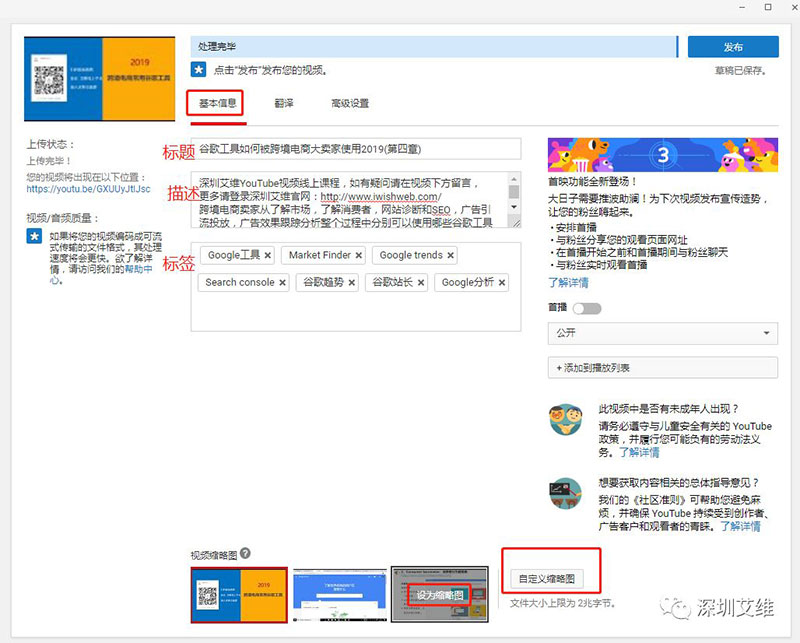Remove the 谷歌趋势 tag

click(x=352, y=283)
